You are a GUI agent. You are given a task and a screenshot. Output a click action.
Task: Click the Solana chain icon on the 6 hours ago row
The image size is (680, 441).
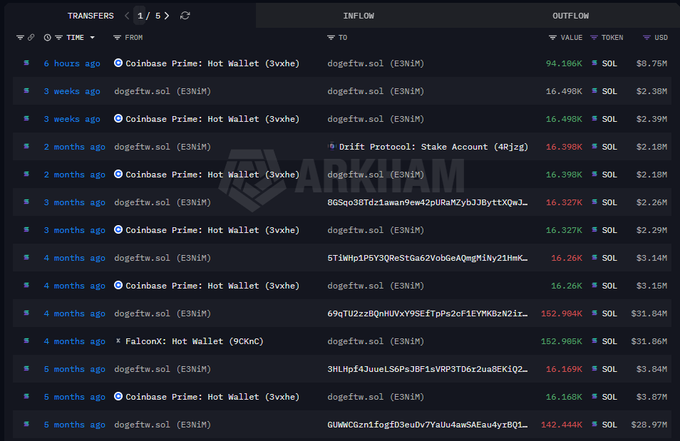[27, 63]
